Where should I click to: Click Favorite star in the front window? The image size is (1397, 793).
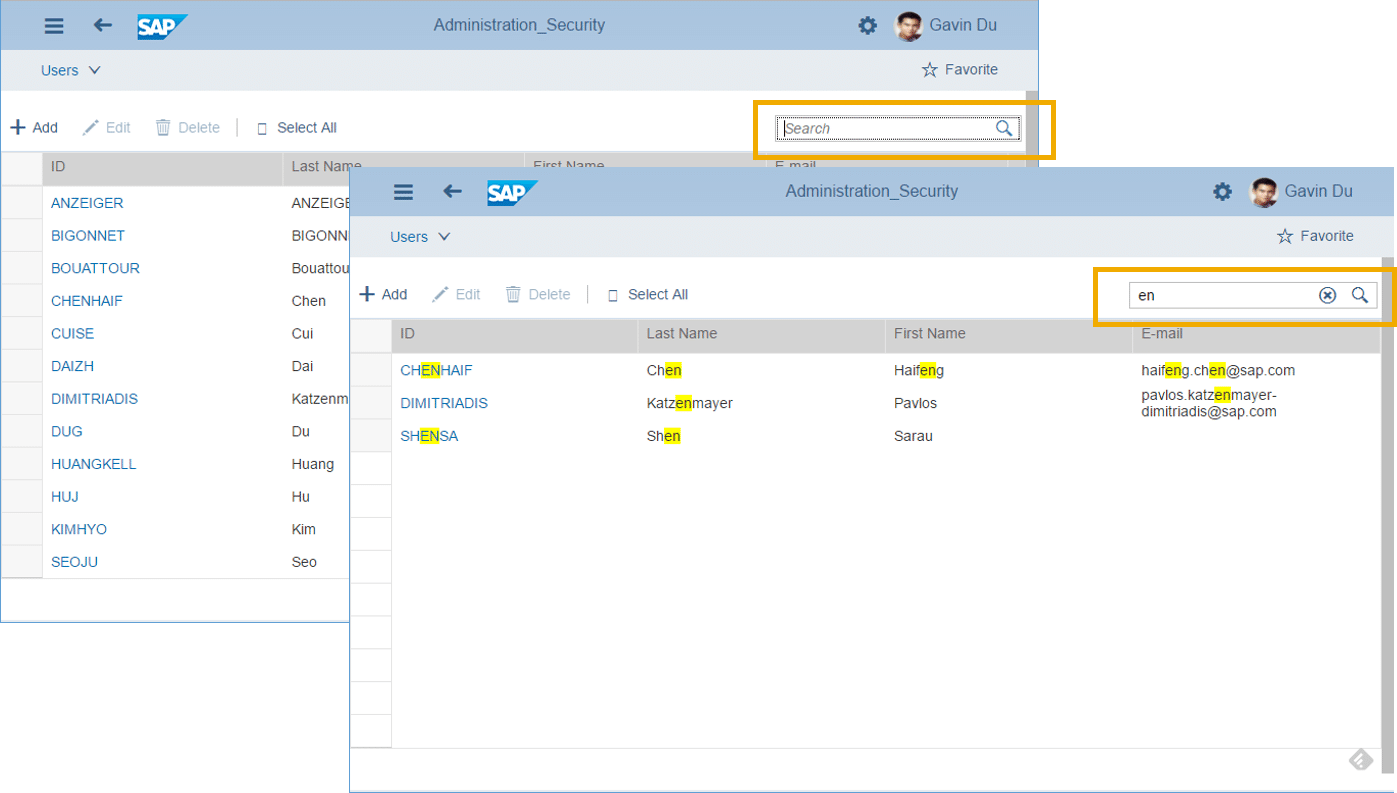(1316, 237)
